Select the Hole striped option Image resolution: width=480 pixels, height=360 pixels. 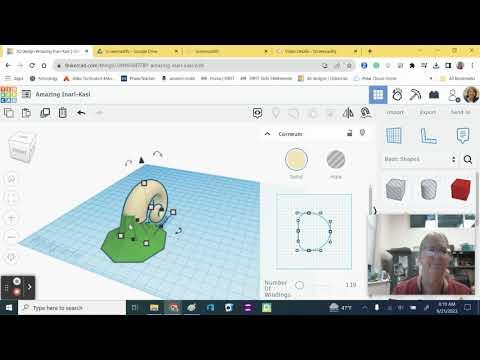pyautogui.click(x=336, y=159)
